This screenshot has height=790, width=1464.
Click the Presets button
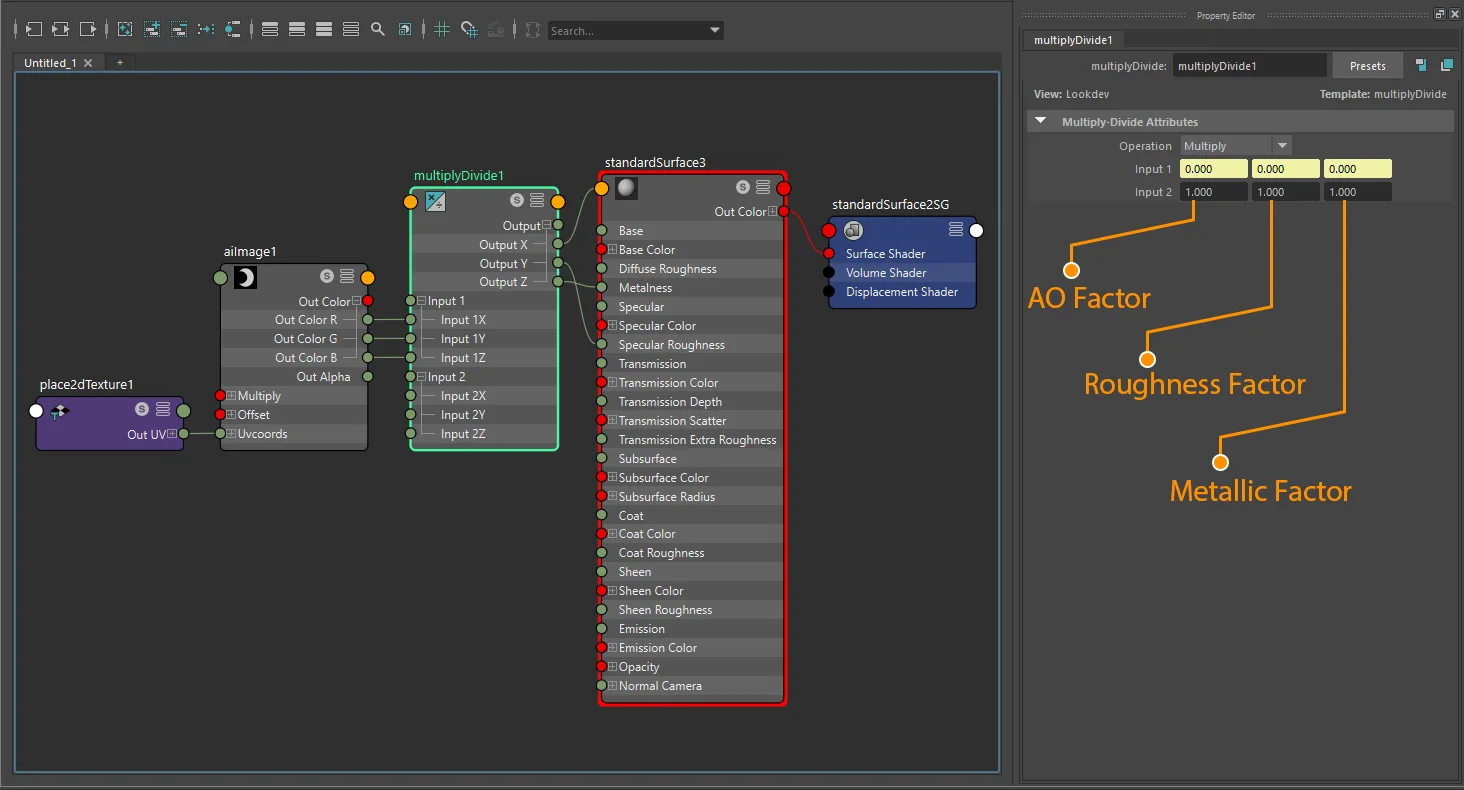(x=1367, y=66)
